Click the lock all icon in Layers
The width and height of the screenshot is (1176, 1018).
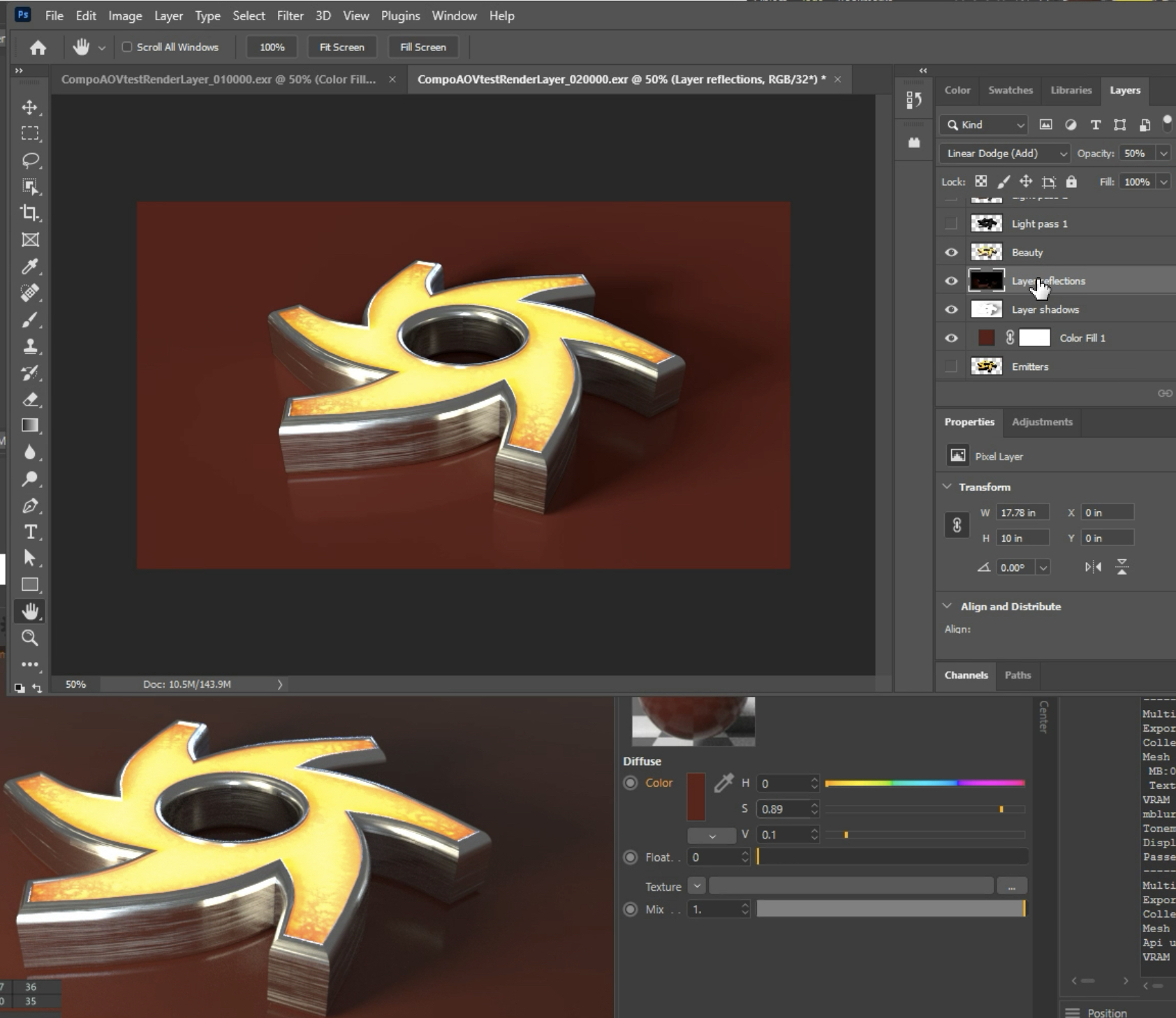pyautogui.click(x=1071, y=182)
